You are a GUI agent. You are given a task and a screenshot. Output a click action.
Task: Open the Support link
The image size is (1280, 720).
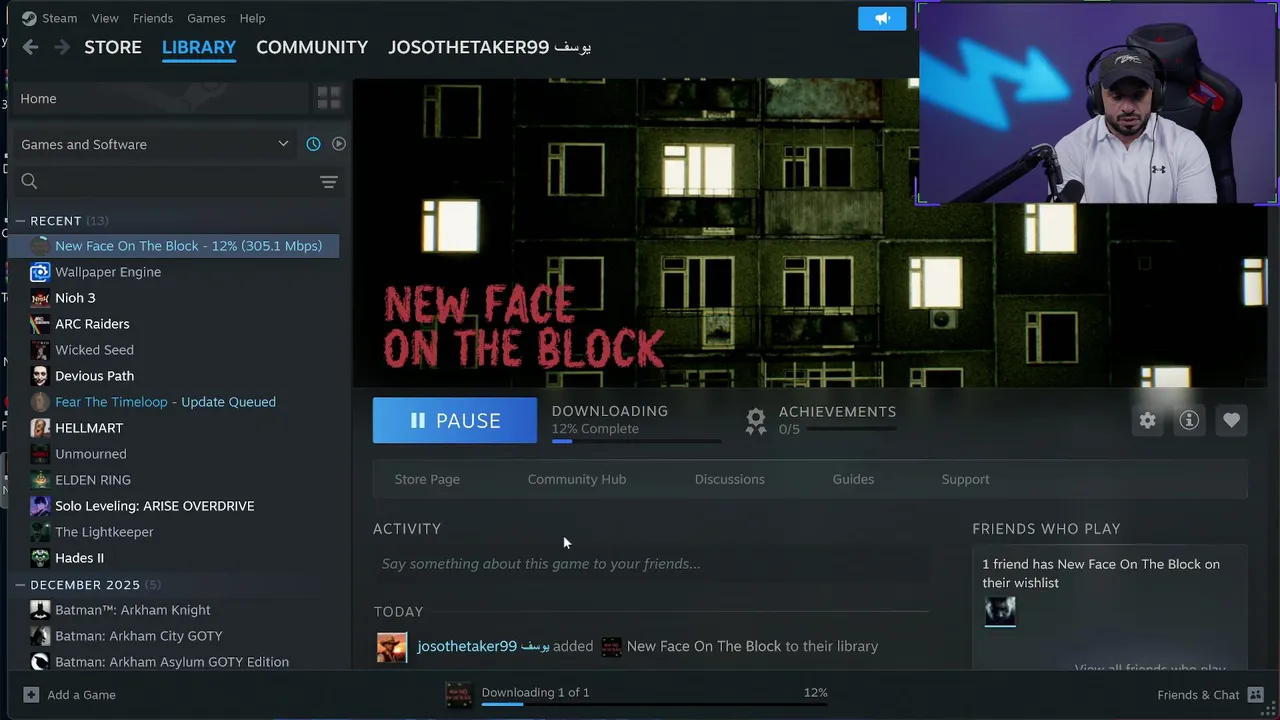(965, 479)
